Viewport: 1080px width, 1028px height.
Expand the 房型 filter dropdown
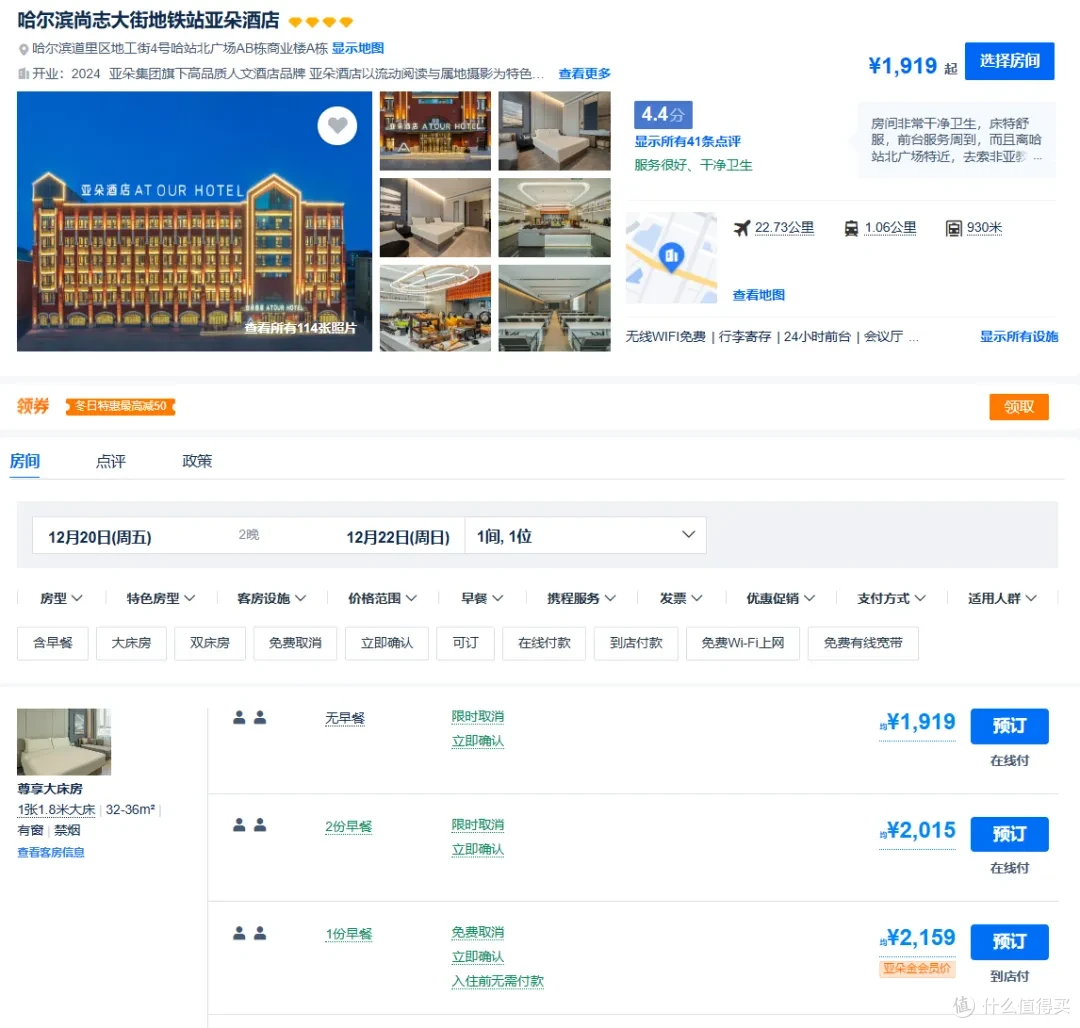pyautogui.click(x=61, y=598)
